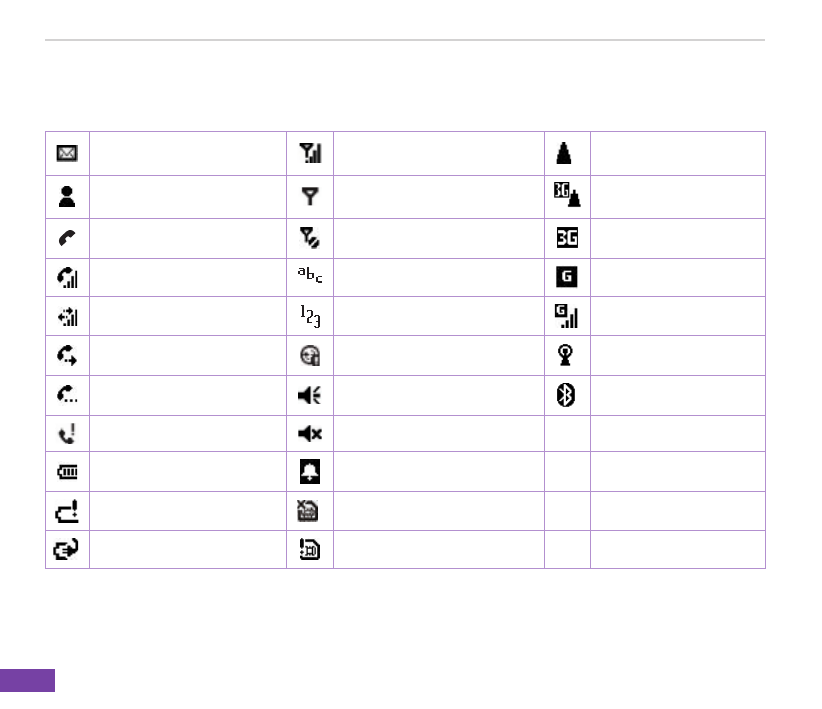This screenshot has height=709, width=822.
Task: Click the alarm bell icon
Action: coord(310,472)
